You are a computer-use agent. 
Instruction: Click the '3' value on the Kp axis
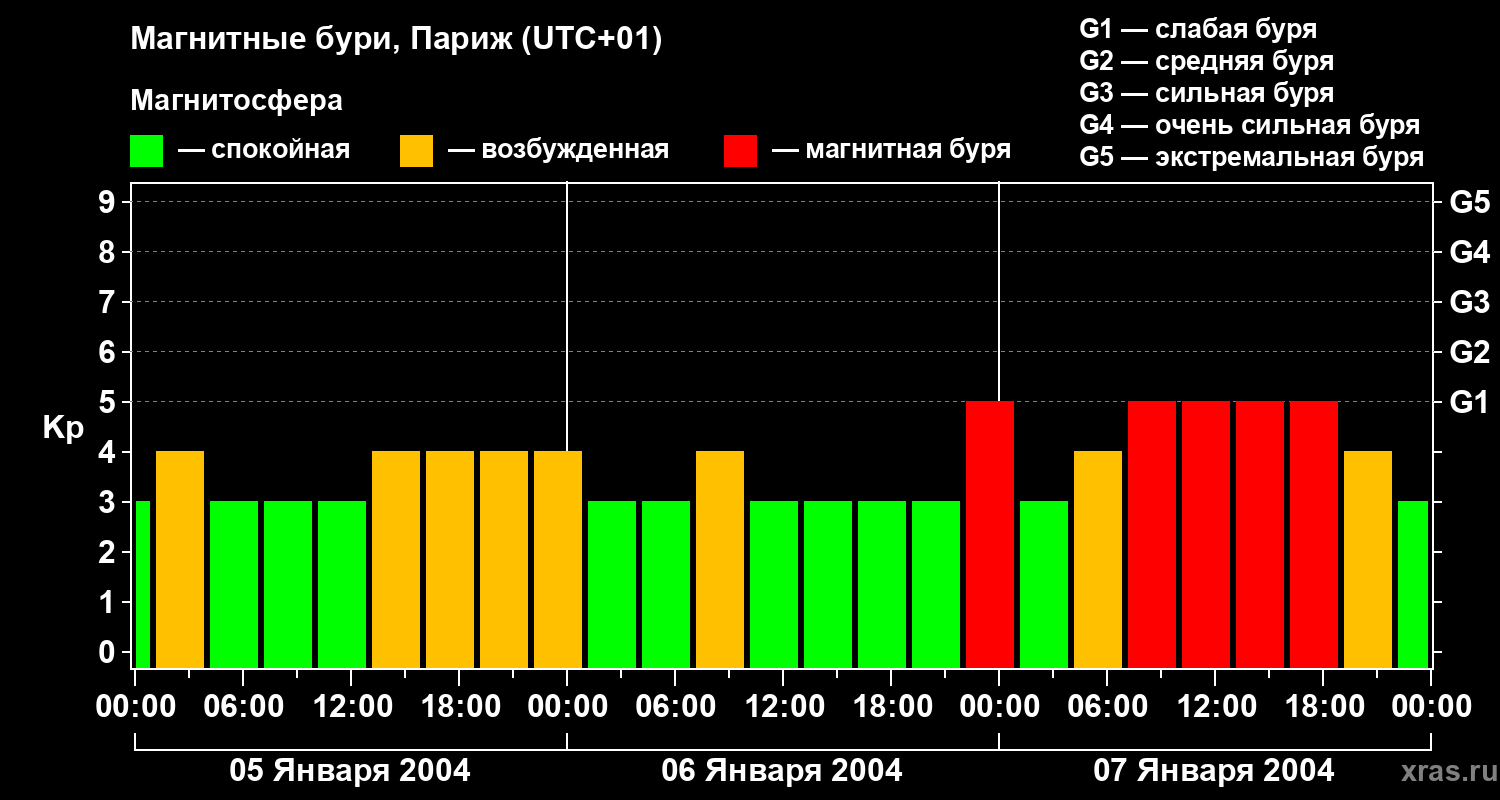108,503
